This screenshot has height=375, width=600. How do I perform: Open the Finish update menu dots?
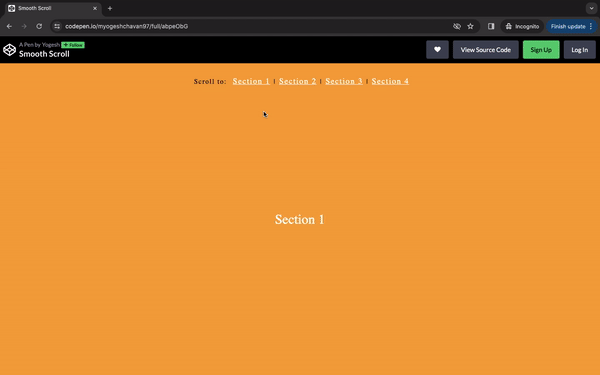(x=591, y=26)
